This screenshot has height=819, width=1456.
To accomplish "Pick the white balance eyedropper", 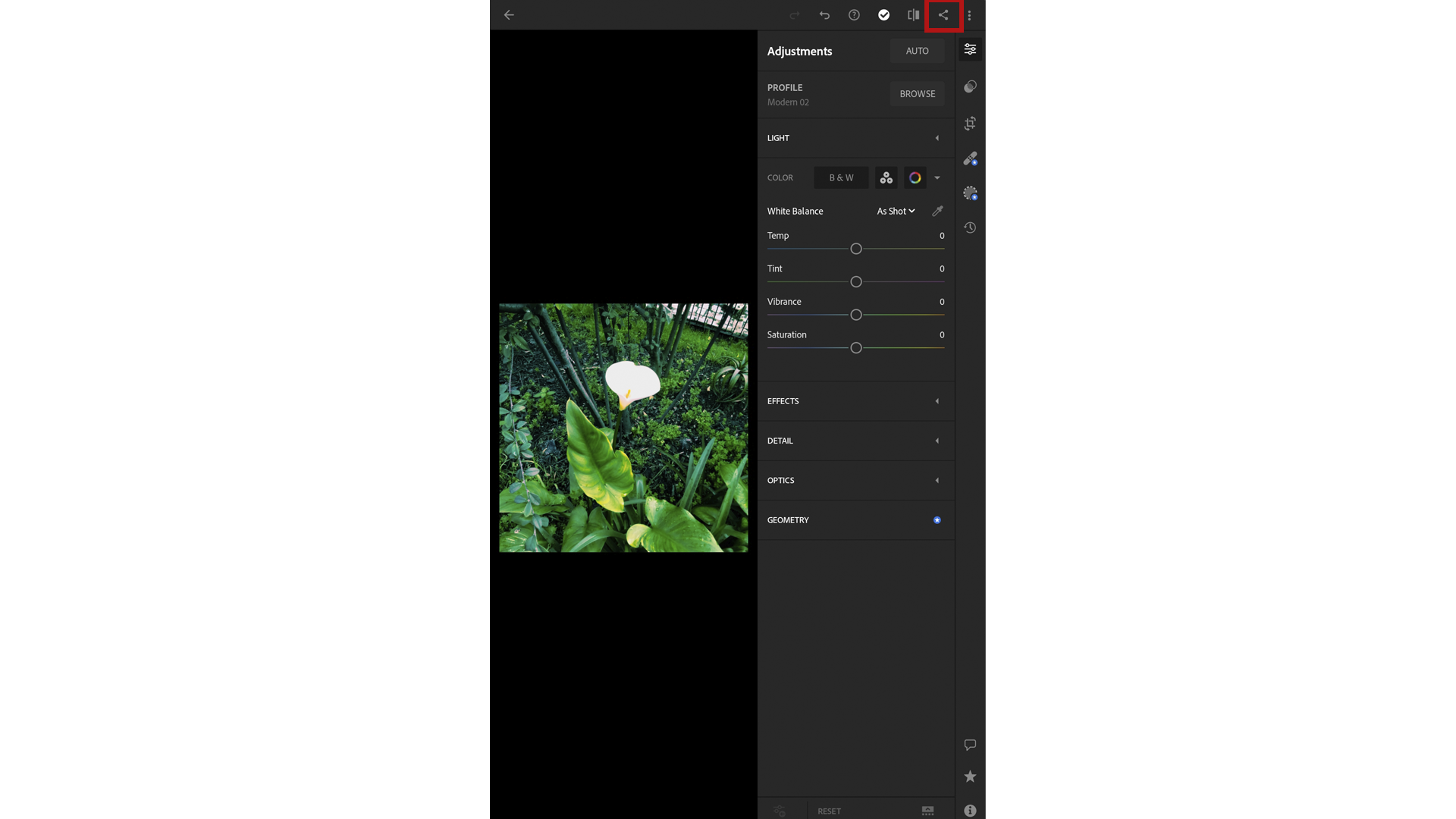I will 937,211.
